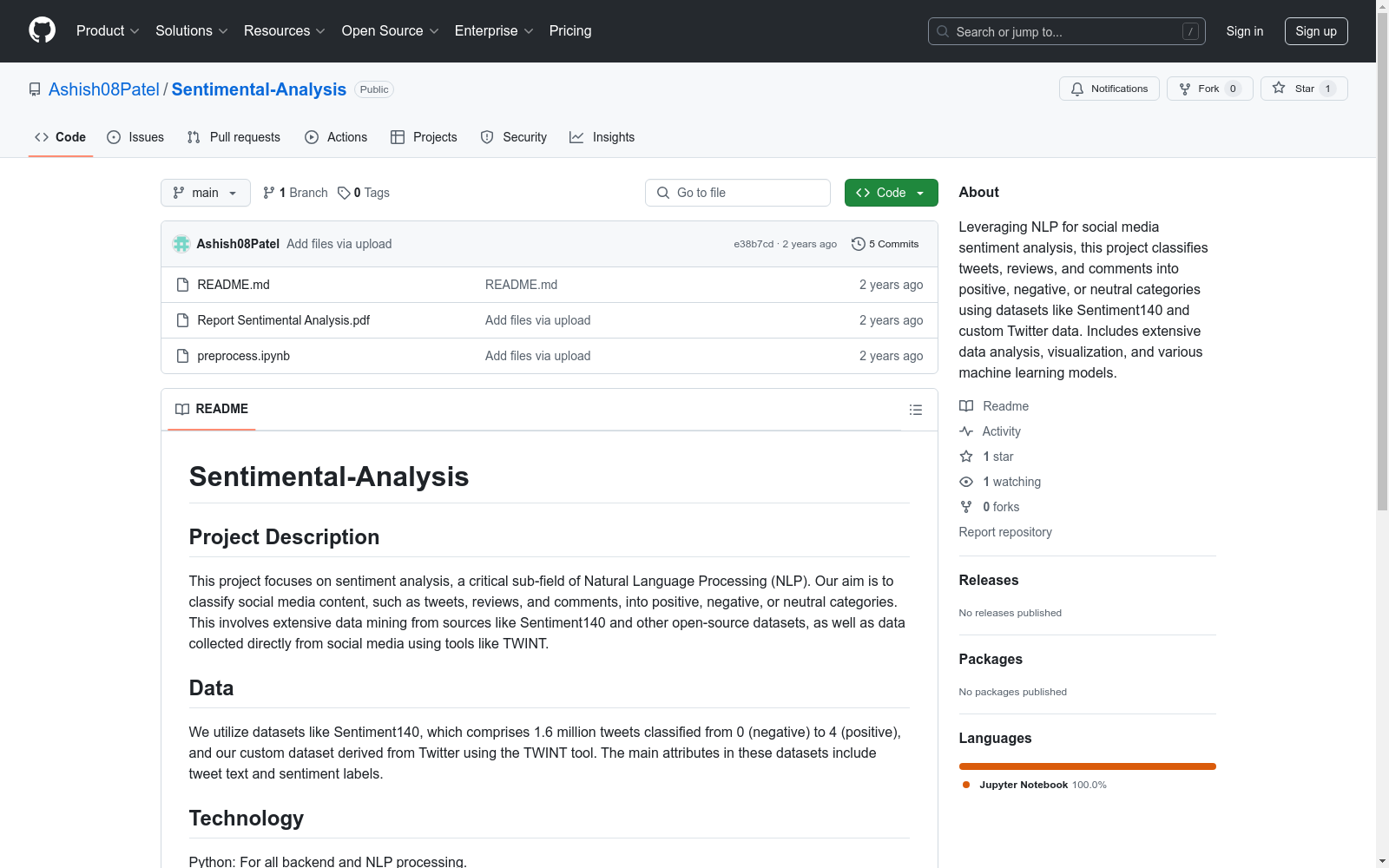Open the 5 Commits history
1389x868 pixels.
pyautogui.click(x=885, y=244)
